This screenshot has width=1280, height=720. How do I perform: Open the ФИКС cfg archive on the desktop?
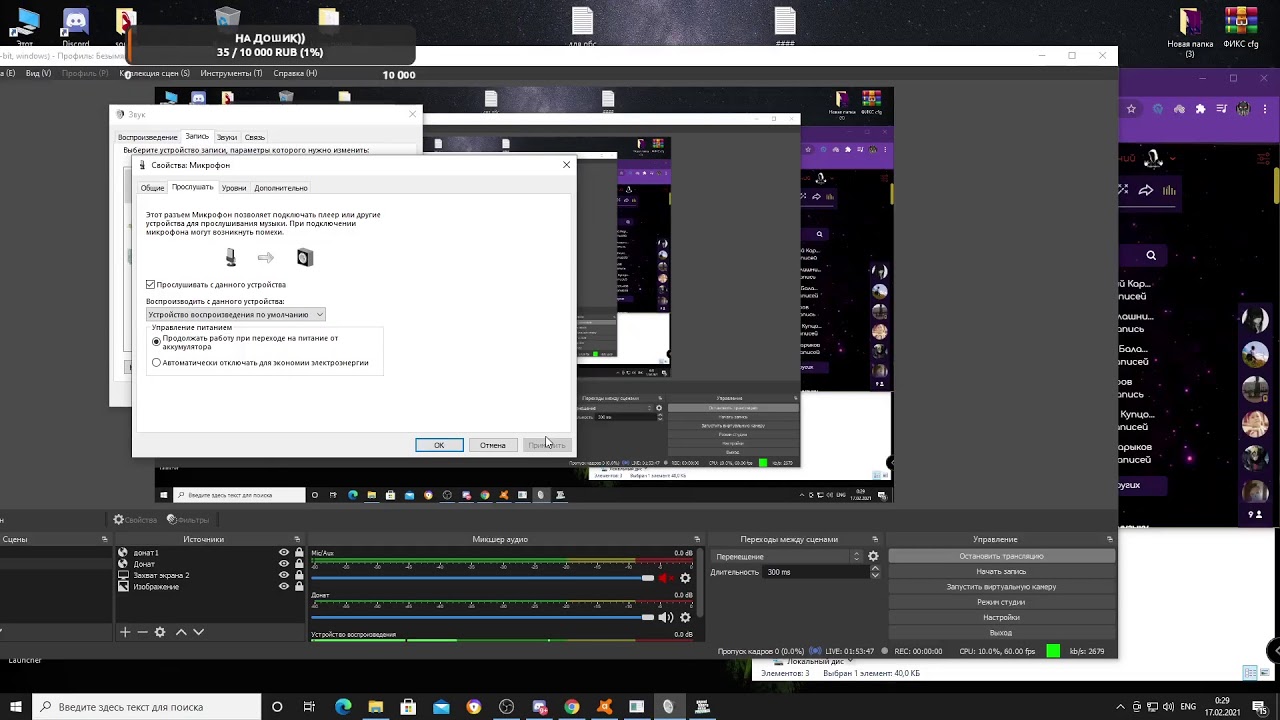pyautogui.click(x=1241, y=28)
